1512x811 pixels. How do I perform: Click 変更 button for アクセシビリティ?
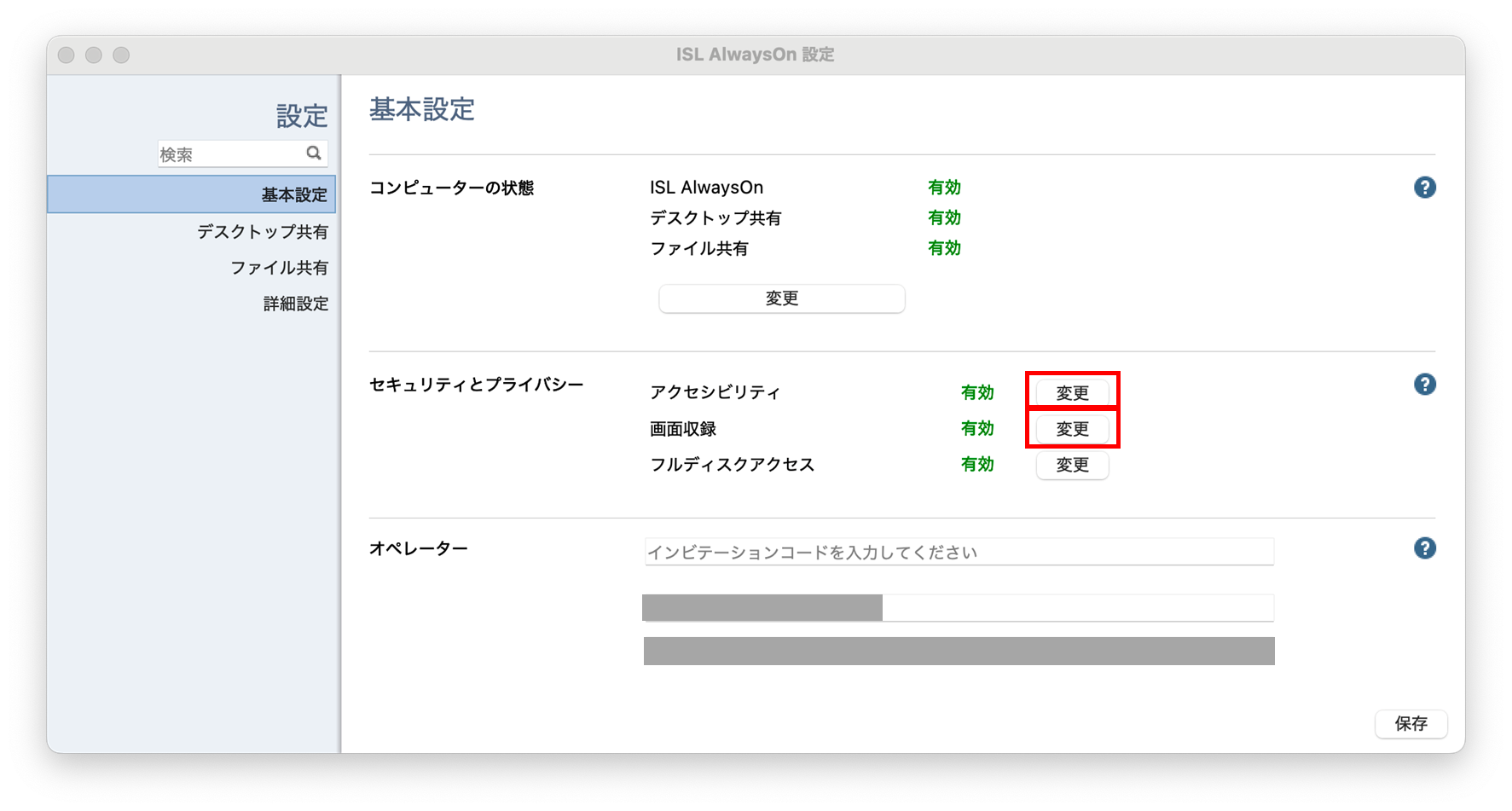(x=1072, y=393)
